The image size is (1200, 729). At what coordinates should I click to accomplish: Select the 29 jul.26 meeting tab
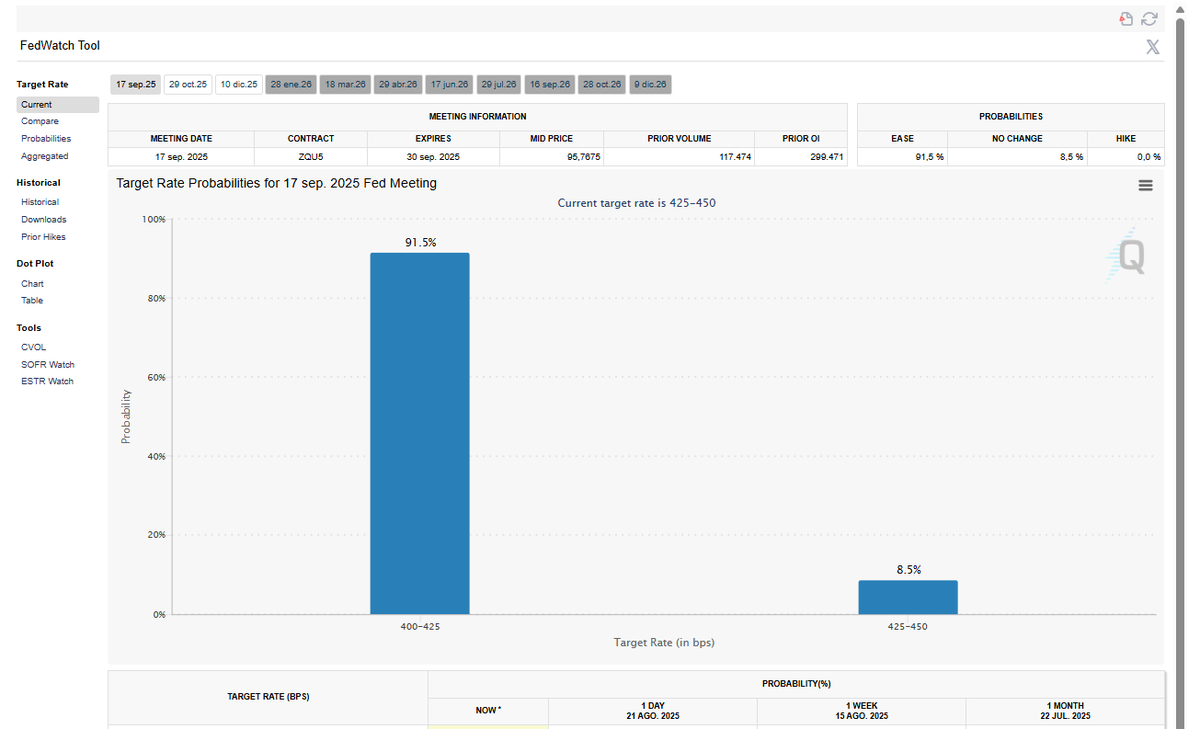[499, 85]
